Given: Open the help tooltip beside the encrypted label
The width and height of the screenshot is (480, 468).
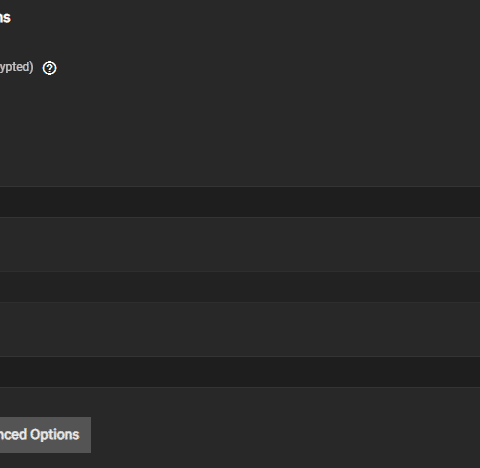Looking at the screenshot, I should (49, 68).
